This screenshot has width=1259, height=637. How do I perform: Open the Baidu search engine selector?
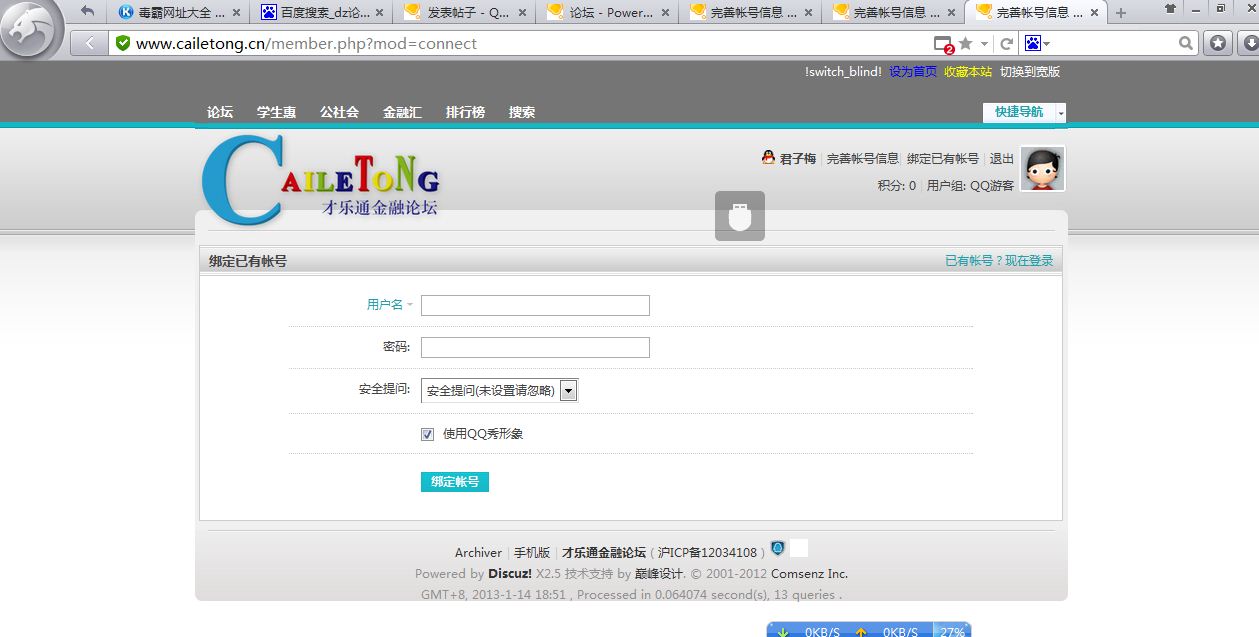point(1037,43)
